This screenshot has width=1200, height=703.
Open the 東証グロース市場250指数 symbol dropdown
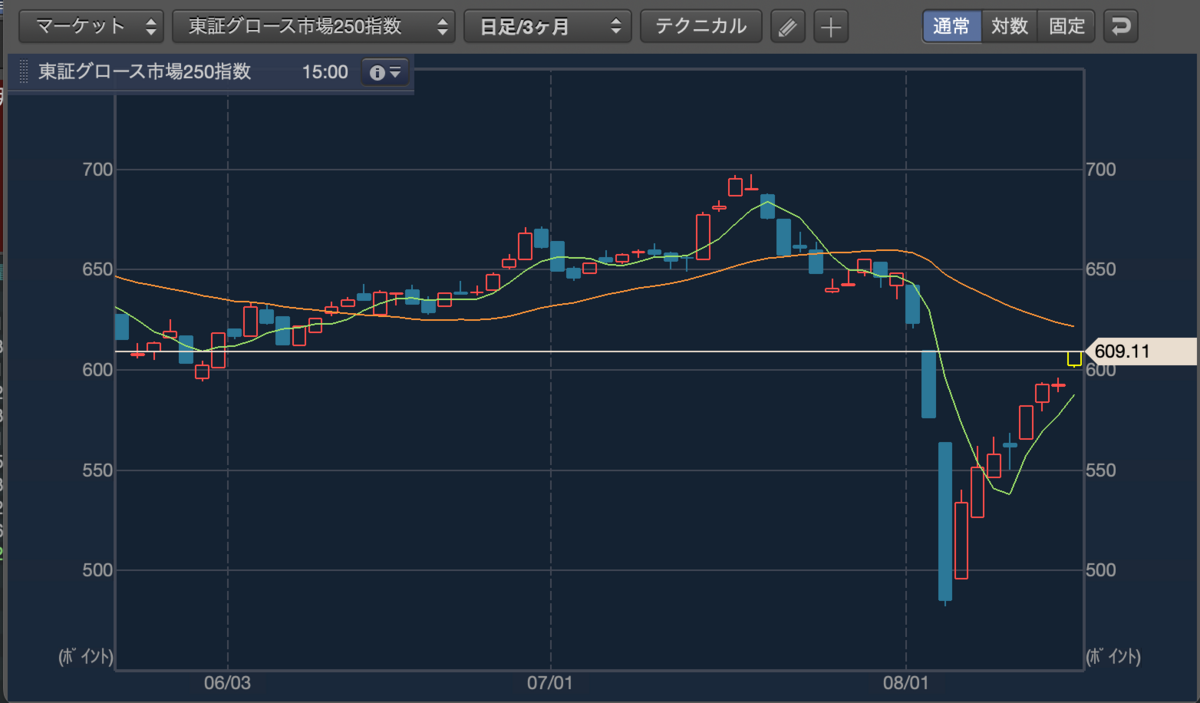[x=314, y=26]
